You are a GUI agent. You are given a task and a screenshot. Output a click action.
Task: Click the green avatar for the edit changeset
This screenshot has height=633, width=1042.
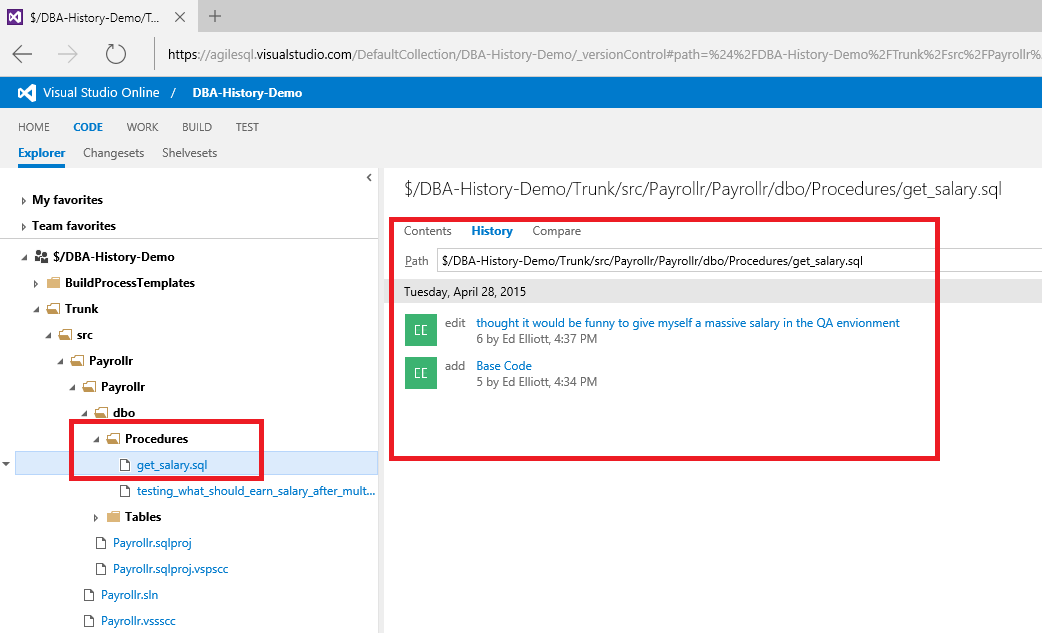point(421,330)
